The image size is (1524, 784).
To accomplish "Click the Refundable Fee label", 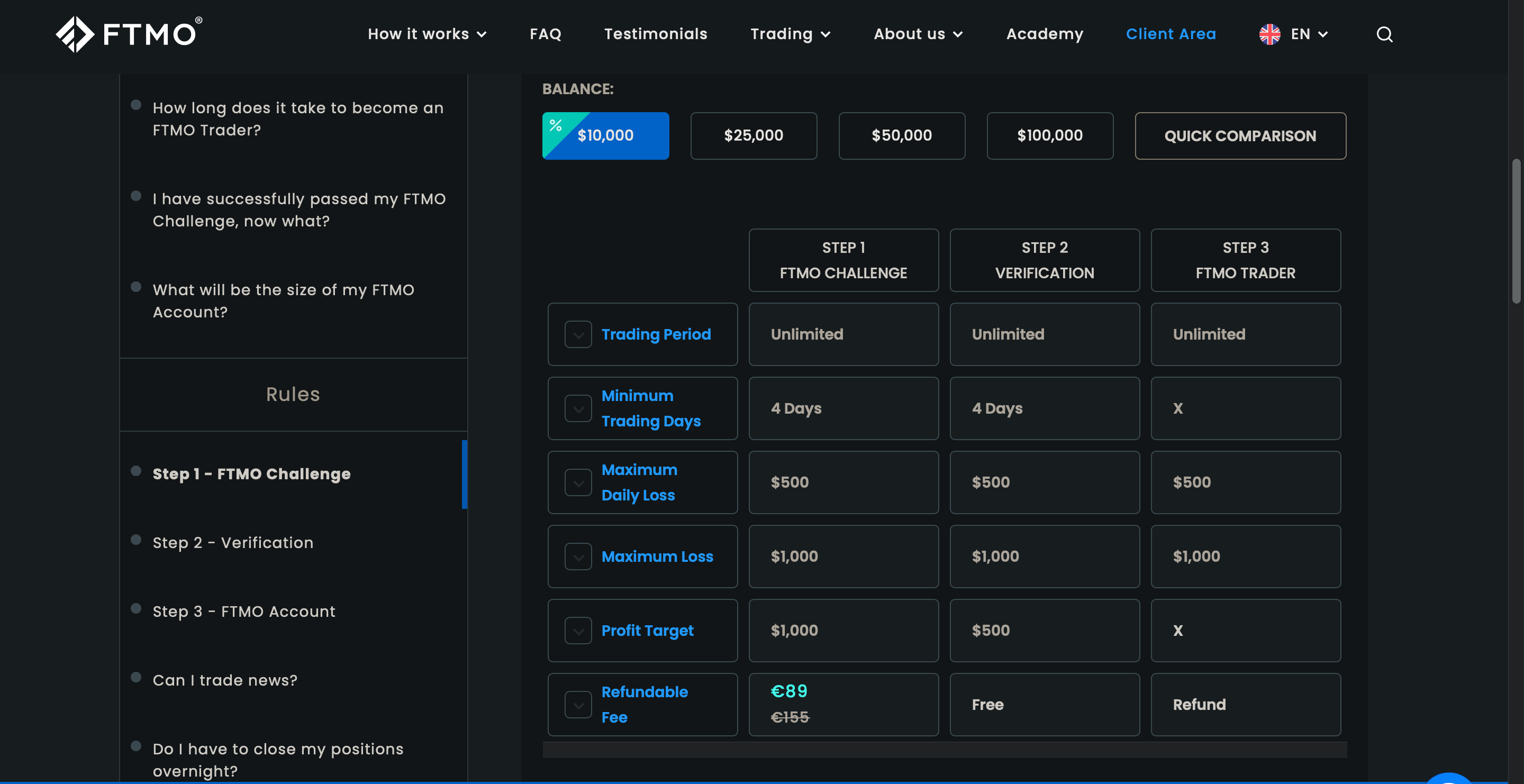I will coord(645,704).
